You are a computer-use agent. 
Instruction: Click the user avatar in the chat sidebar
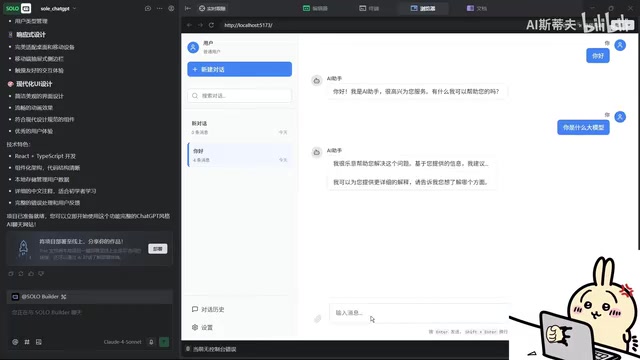pyautogui.click(x=193, y=47)
